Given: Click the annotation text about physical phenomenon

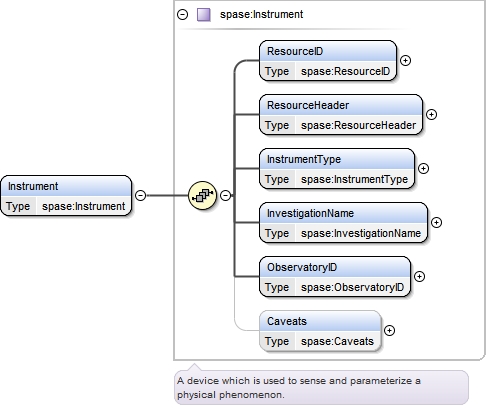Looking at the screenshot, I should (299, 387).
